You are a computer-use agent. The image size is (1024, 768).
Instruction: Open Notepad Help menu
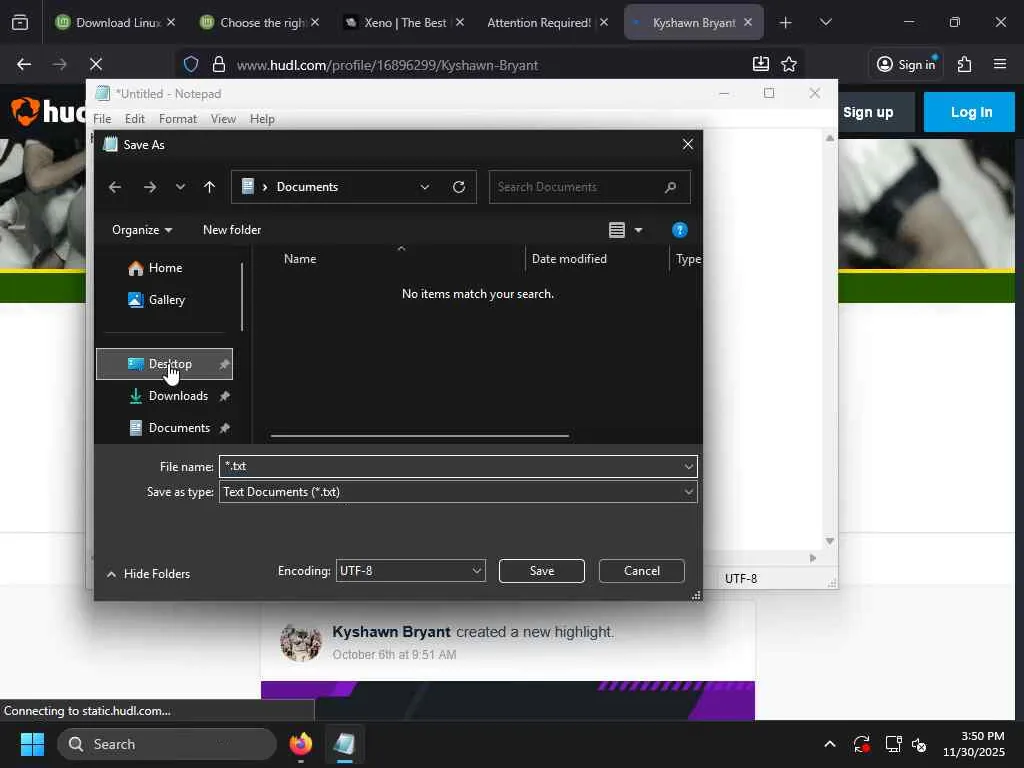262,119
